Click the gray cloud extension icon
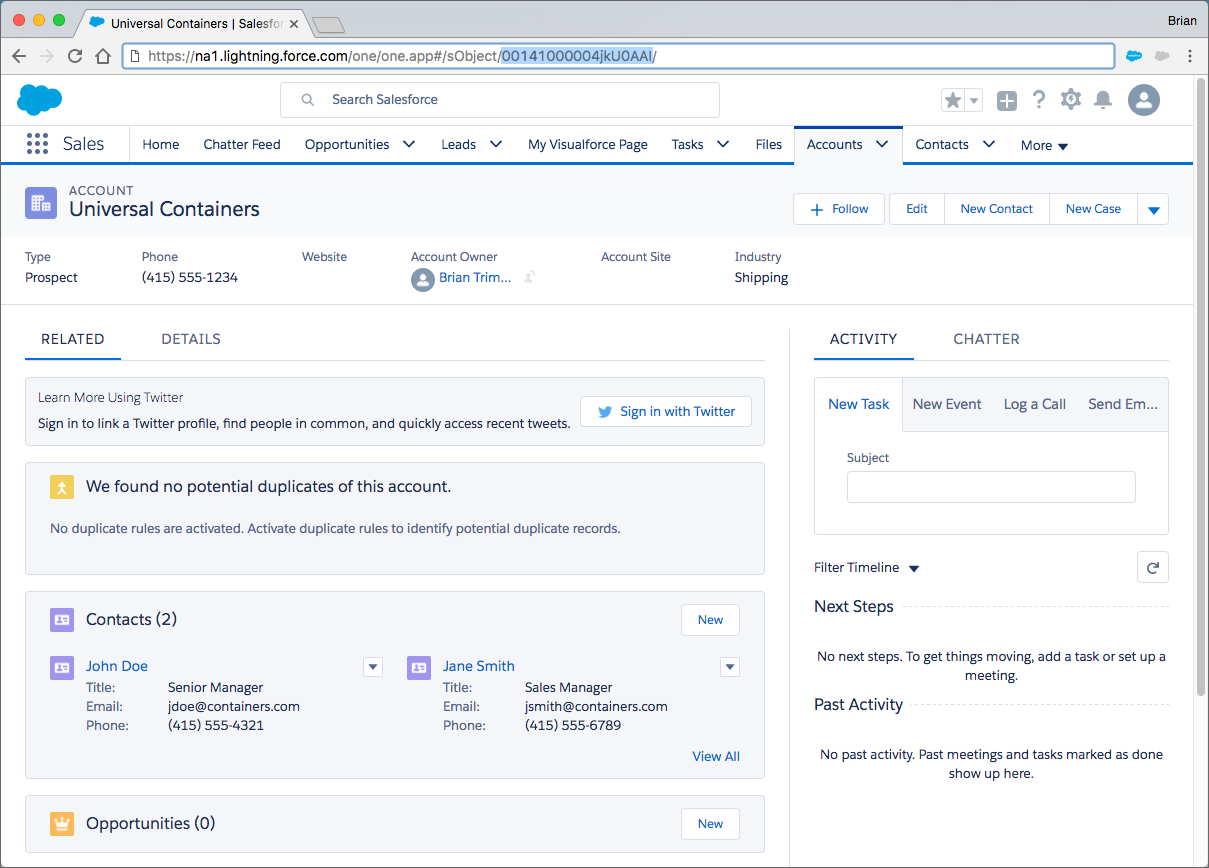The height and width of the screenshot is (868, 1209). 1161,56
